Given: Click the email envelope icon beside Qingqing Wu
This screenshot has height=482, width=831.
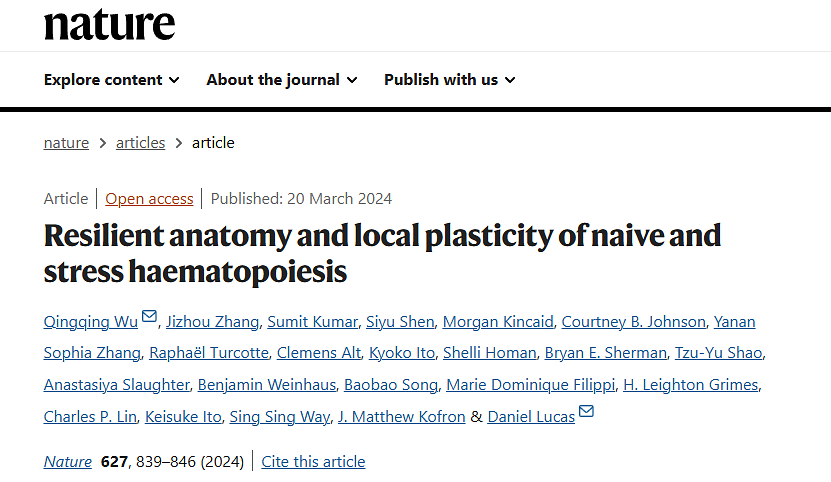Looking at the screenshot, I should 149,317.
